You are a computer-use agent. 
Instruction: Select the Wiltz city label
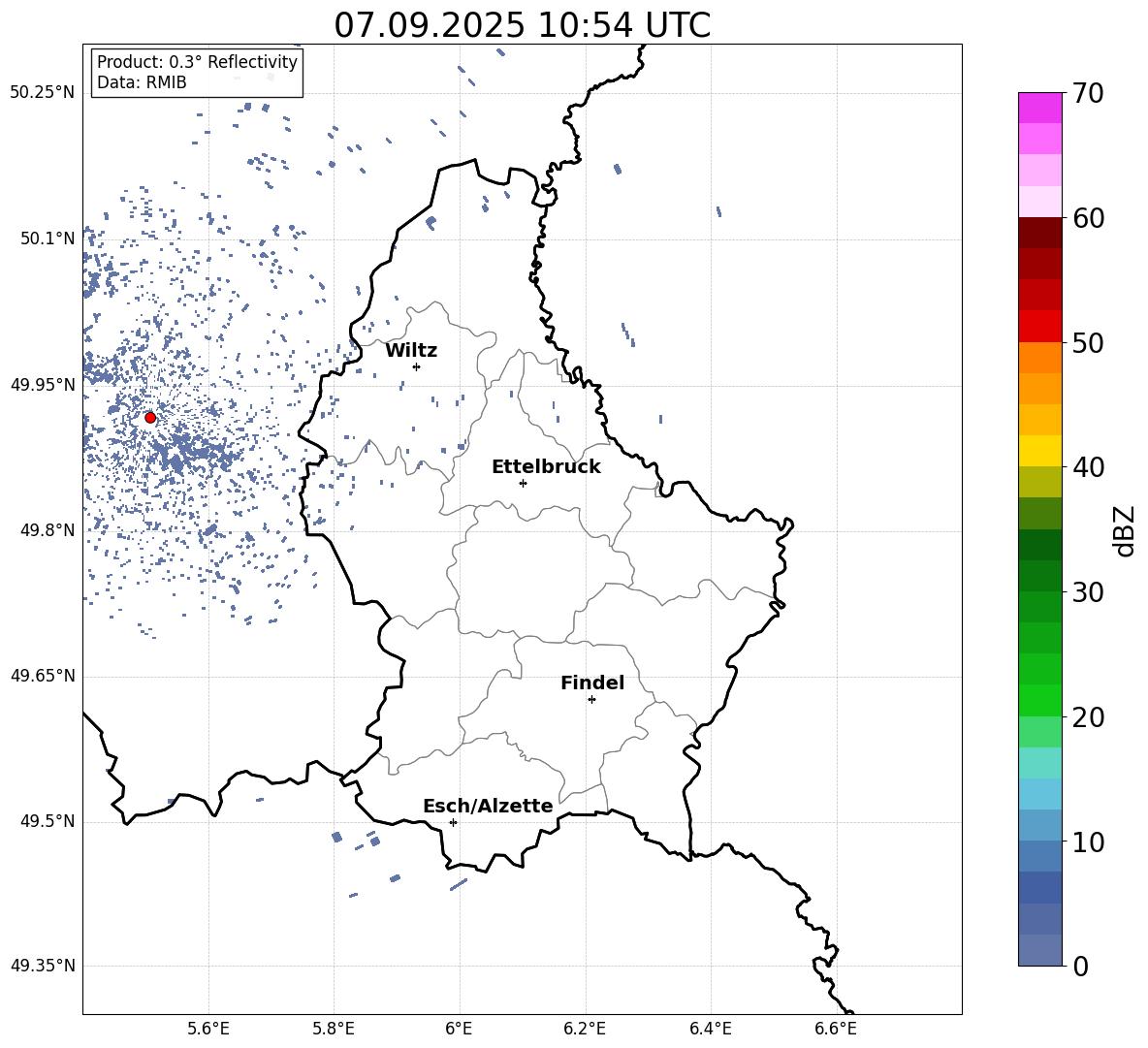(411, 351)
